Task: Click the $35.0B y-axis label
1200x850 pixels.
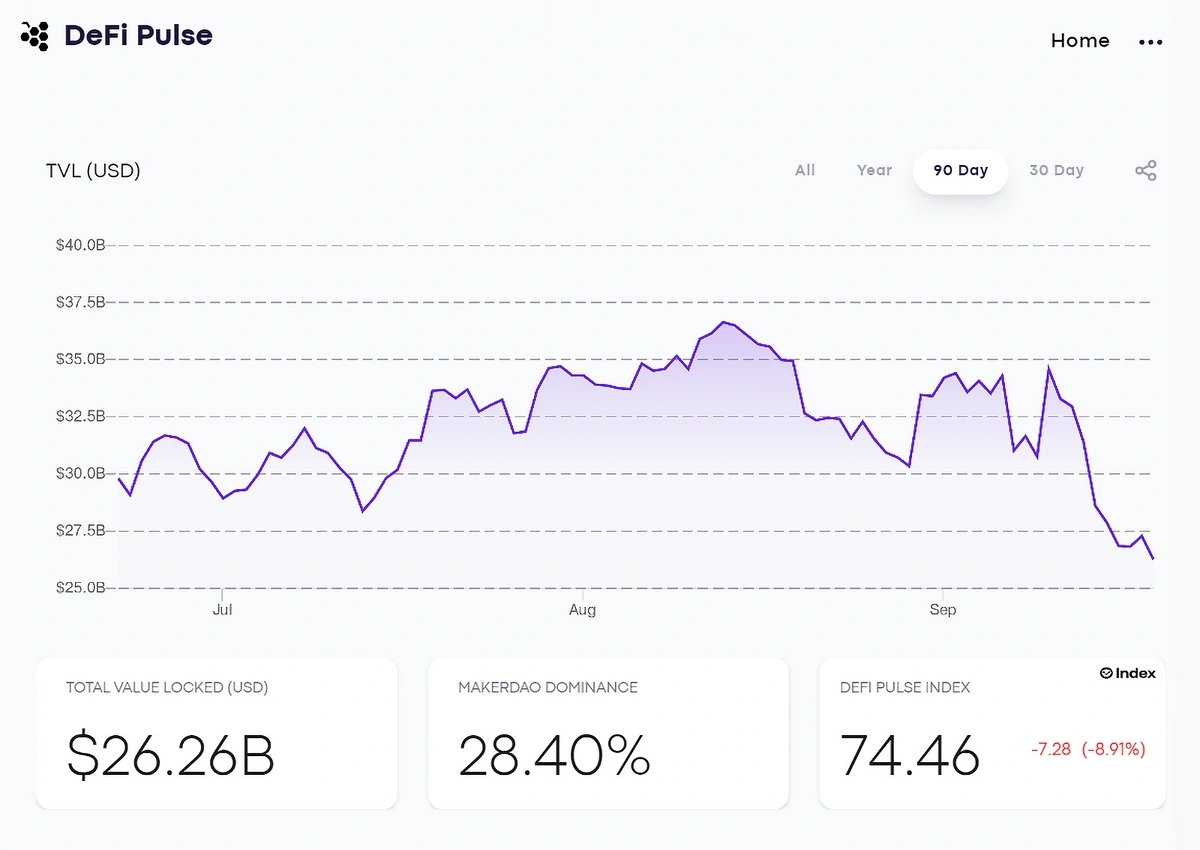Action: (80, 359)
